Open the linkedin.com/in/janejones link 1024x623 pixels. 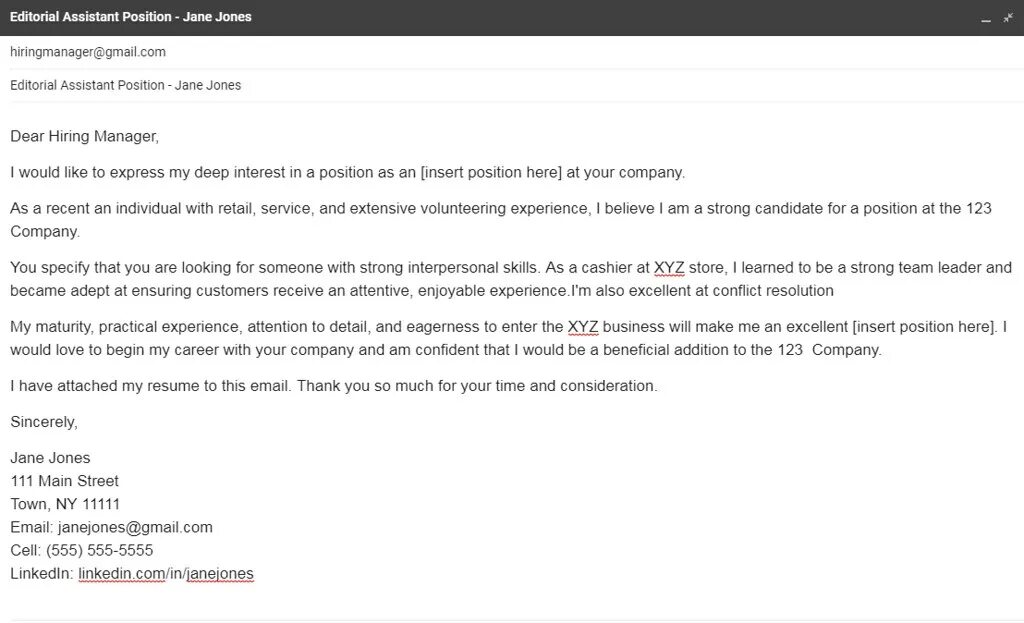pyautogui.click(x=166, y=574)
